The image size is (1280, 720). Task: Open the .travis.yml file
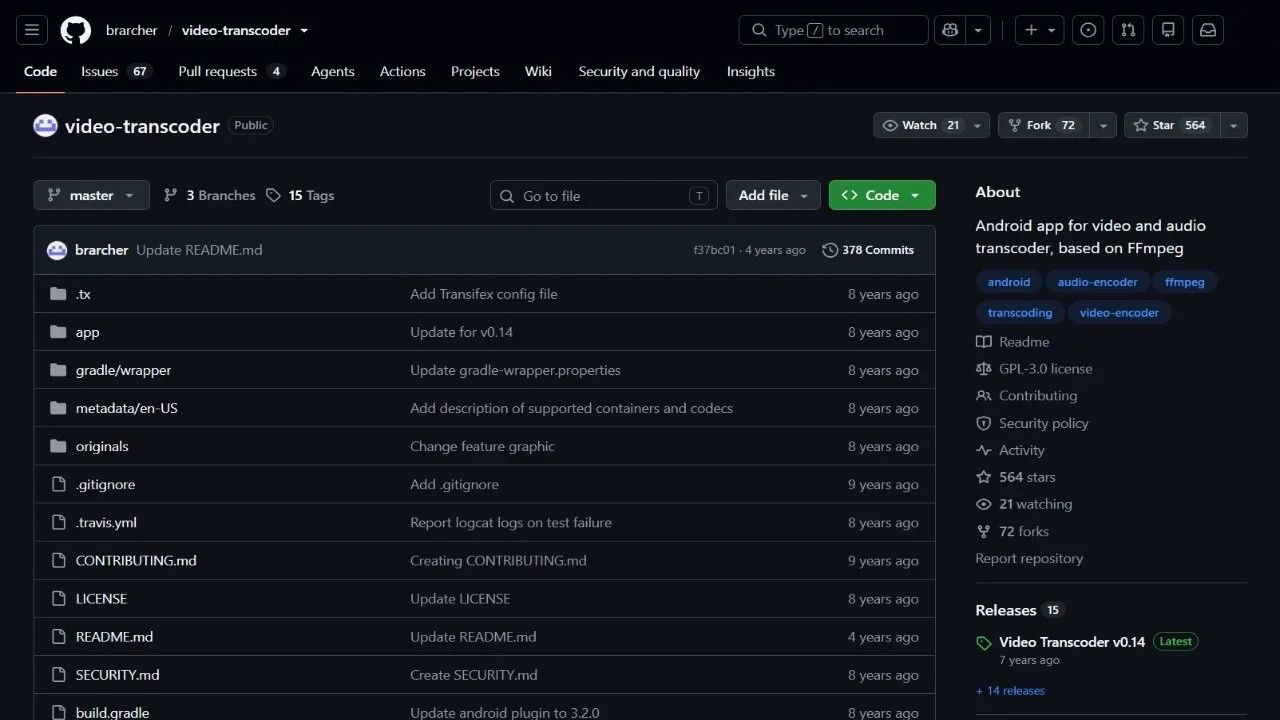[x=106, y=522]
